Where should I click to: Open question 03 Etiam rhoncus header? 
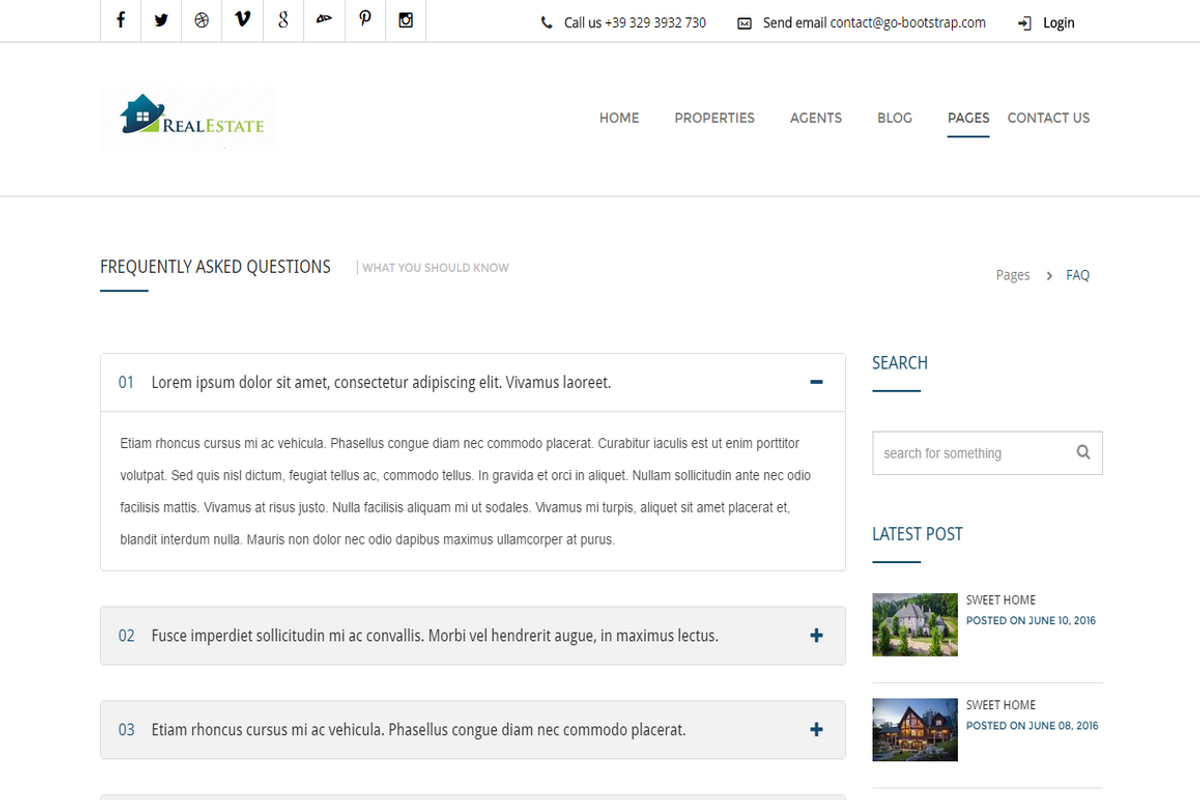point(473,730)
